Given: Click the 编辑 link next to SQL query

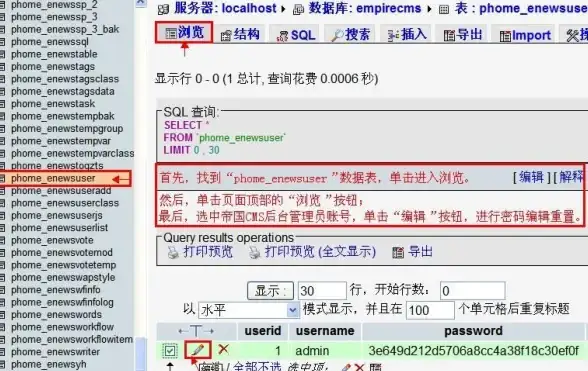Looking at the screenshot, I should pos(532,177).
